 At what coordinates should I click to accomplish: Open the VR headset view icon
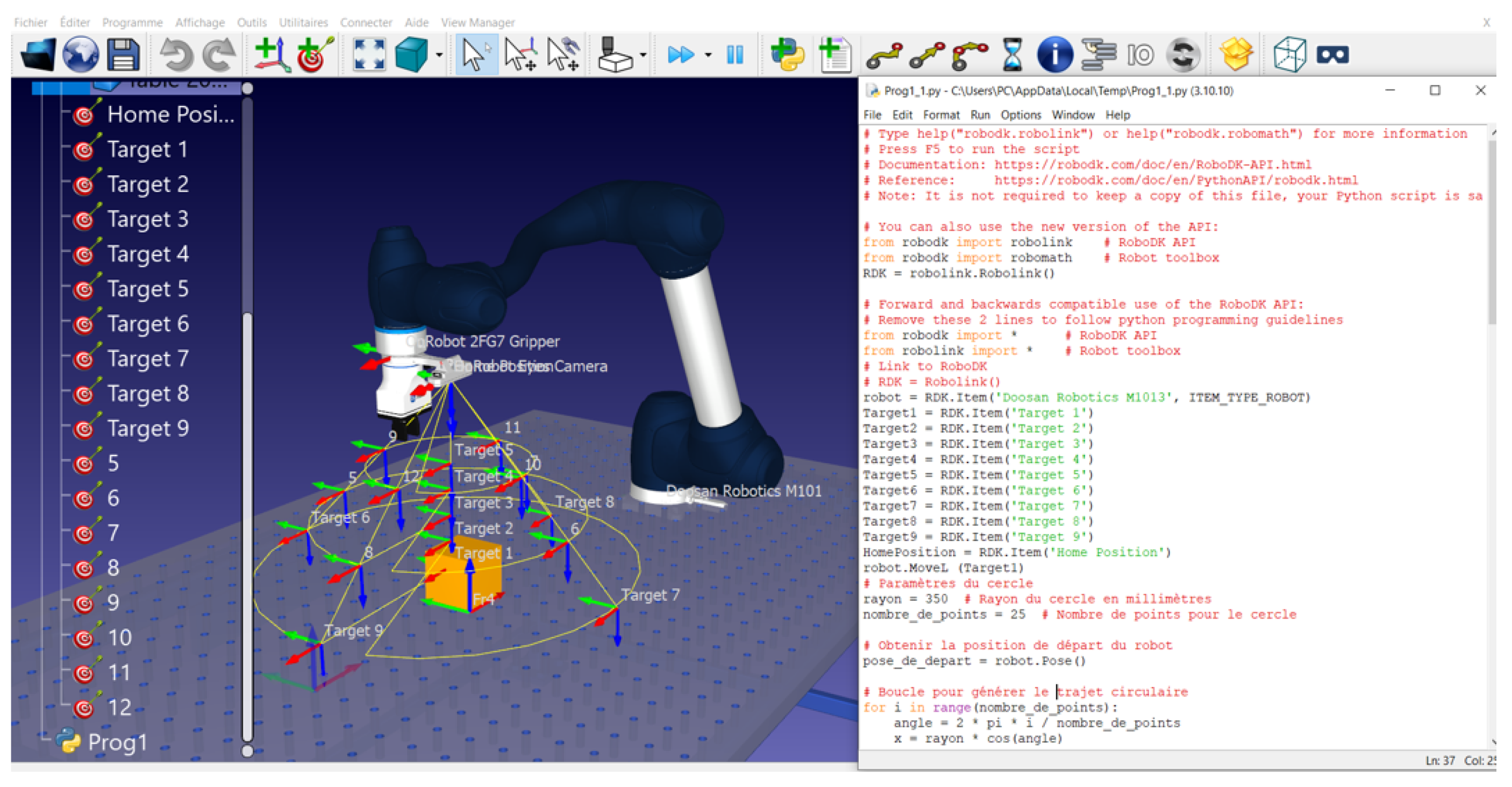[x=1332, y=55]
